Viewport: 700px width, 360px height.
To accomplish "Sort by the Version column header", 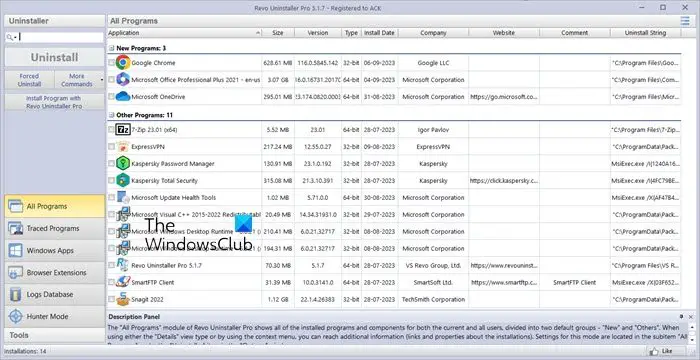I will pyautogui.click(x=318, y=33).
